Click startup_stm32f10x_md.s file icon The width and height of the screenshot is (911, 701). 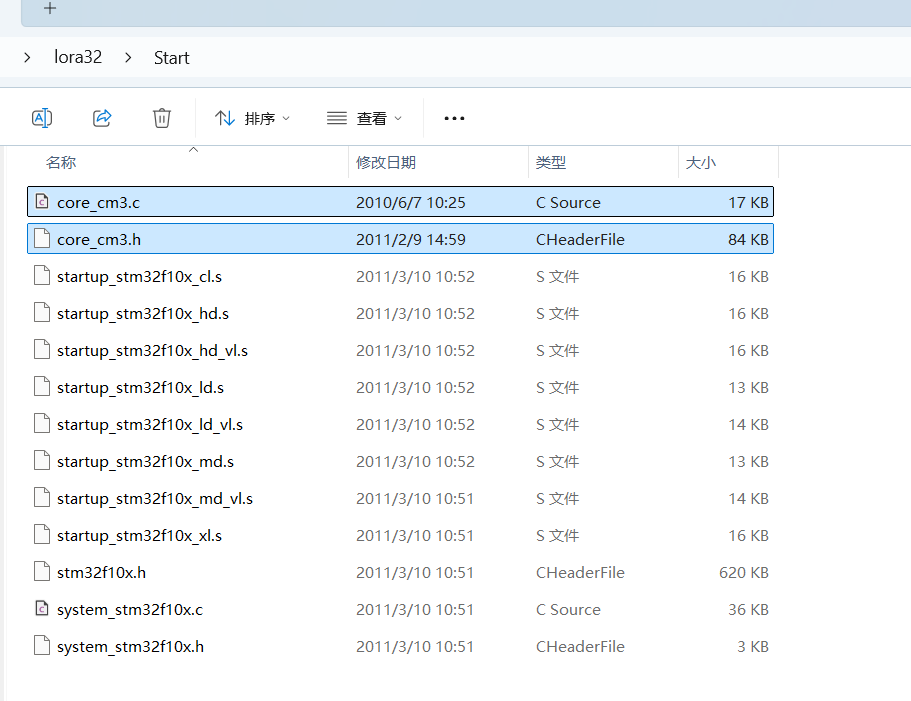click(x=42, y=461)
